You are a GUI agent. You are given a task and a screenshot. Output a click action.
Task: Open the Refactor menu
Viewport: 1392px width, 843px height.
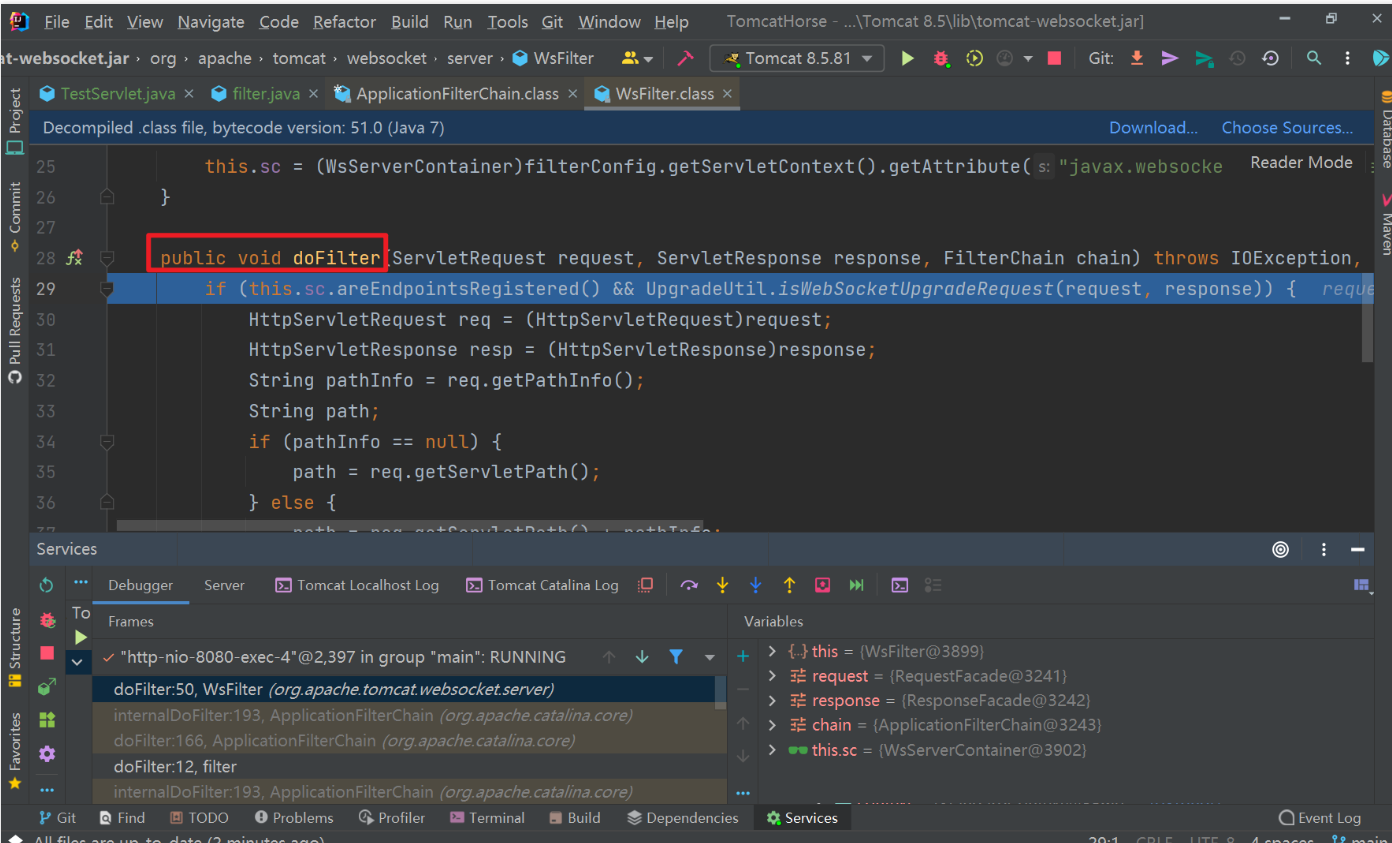coord(344,21)
